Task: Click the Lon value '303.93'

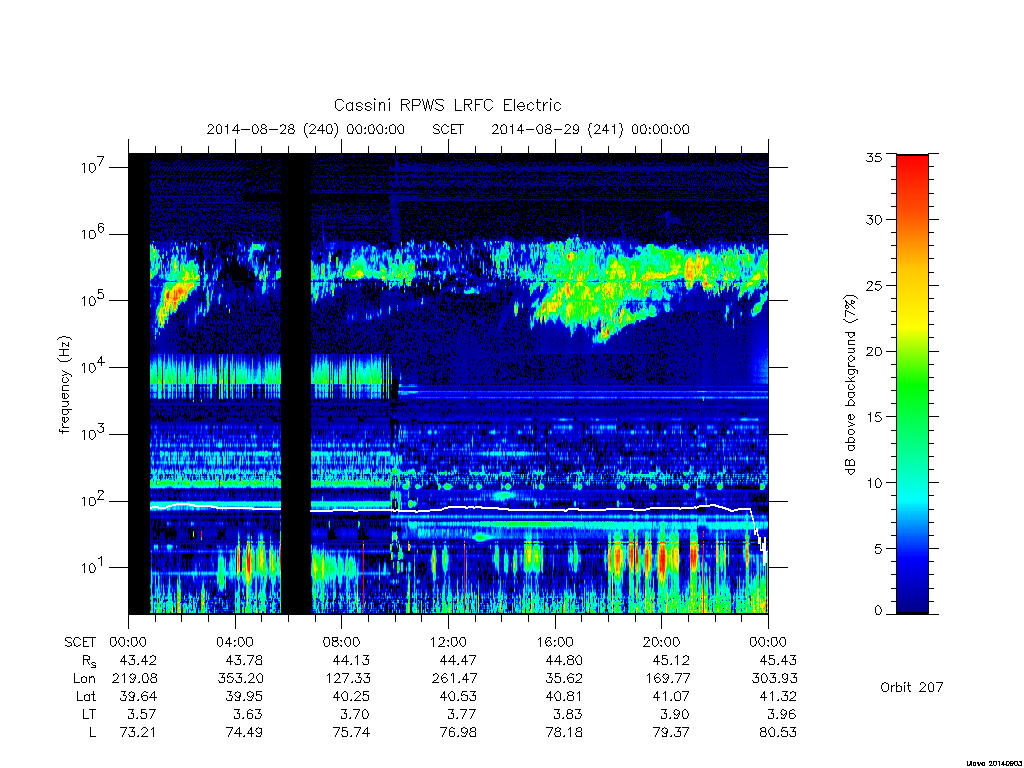Action: pos(774,679)
